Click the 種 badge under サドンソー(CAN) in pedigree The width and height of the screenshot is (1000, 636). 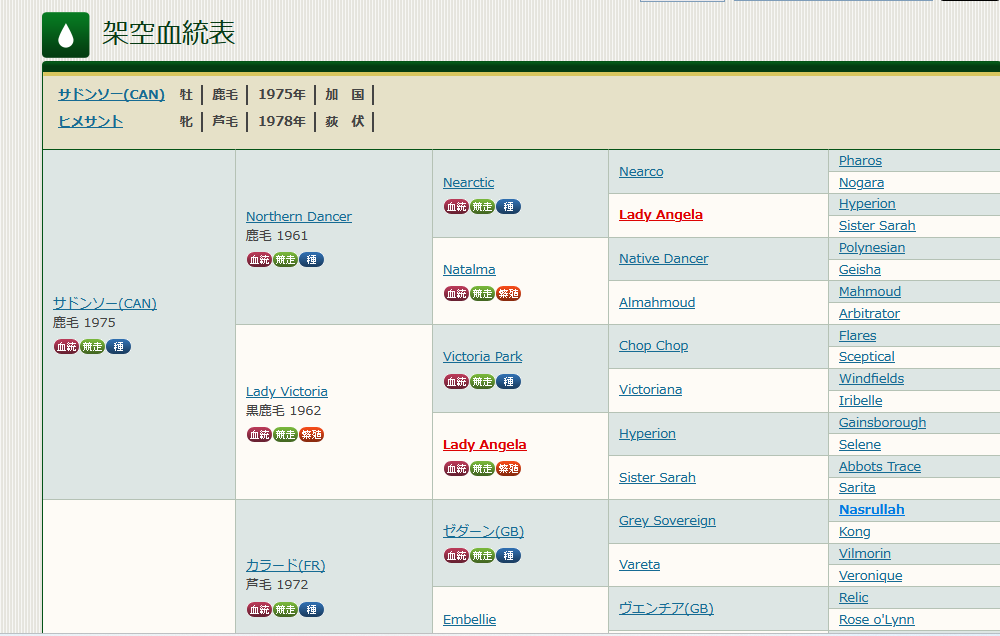click(x=118, y=347)
